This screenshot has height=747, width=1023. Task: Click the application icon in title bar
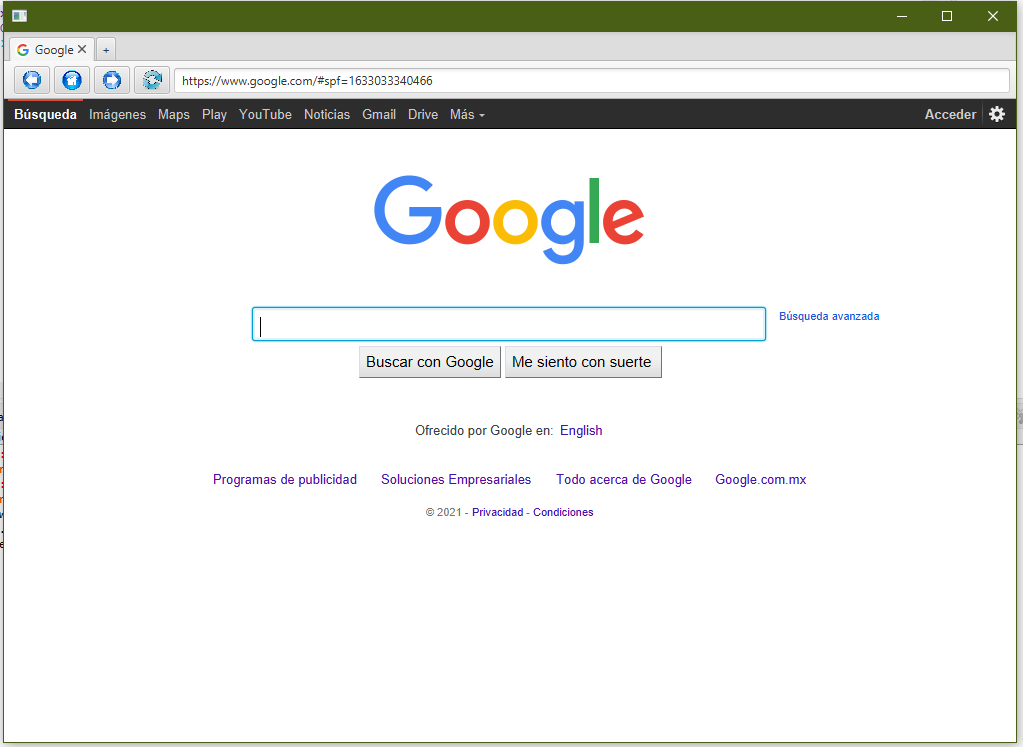[x=20, y=16]
